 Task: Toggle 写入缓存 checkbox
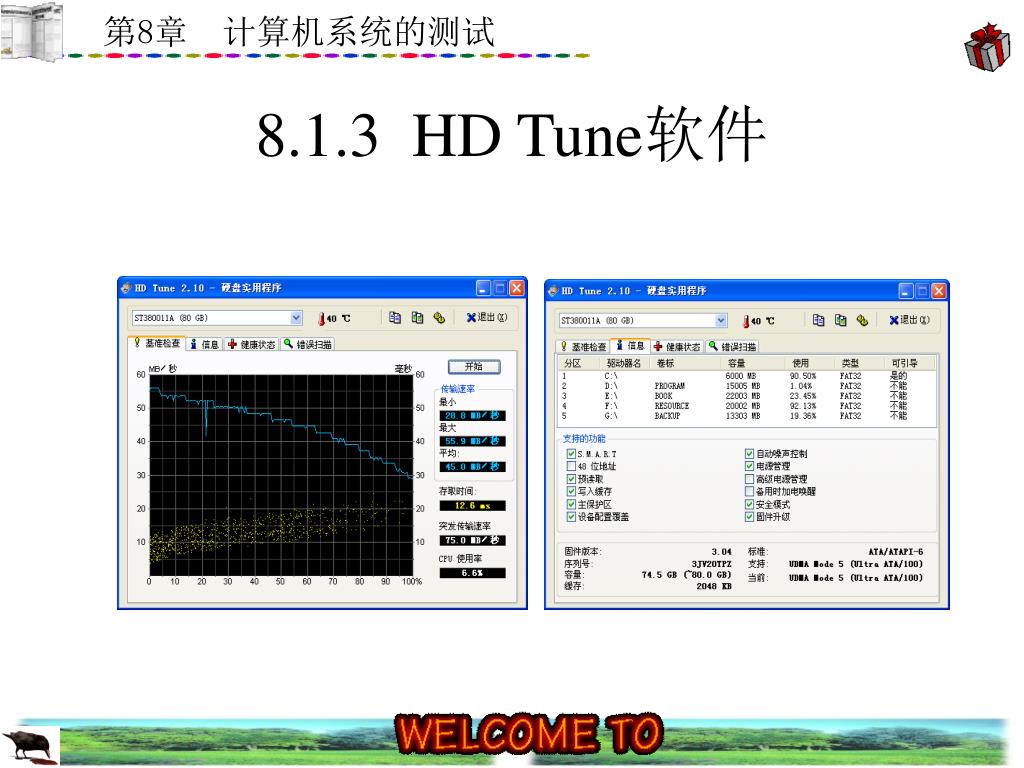coord(571,492)
